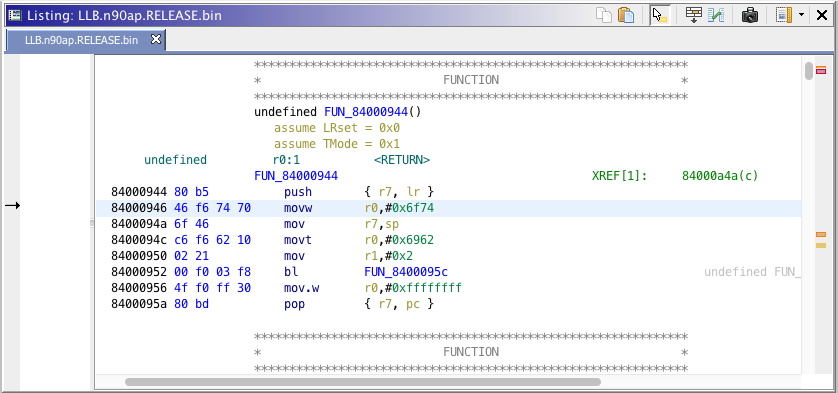This screenshot has width=838, height=393.
Task: Click operand { r7, lr }
Action: [x=399, y=192]
